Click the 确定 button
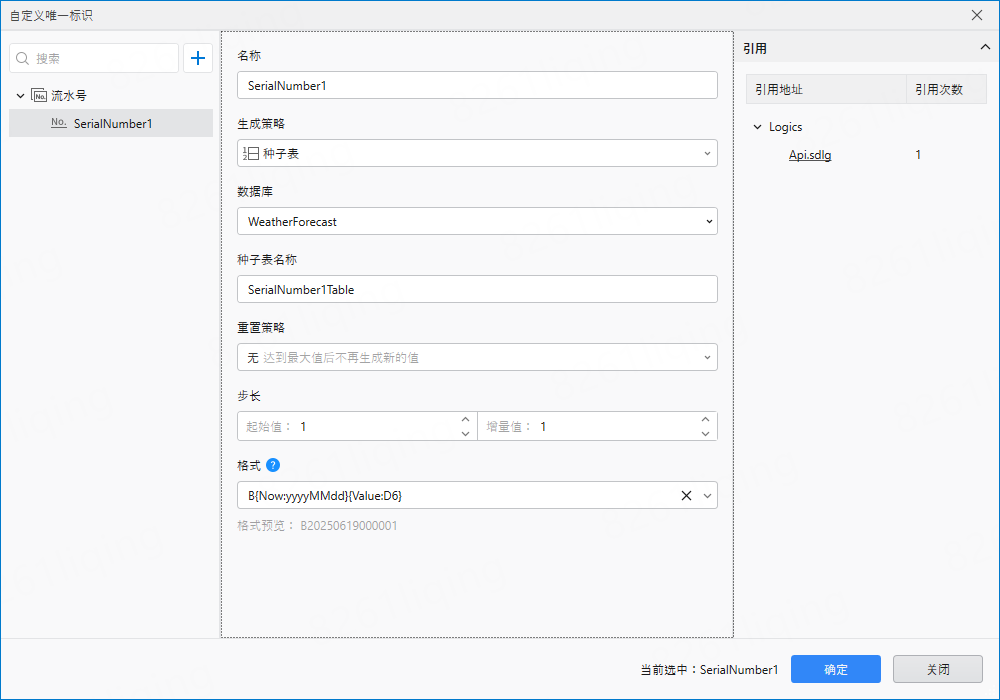 (x=835, y=669)
